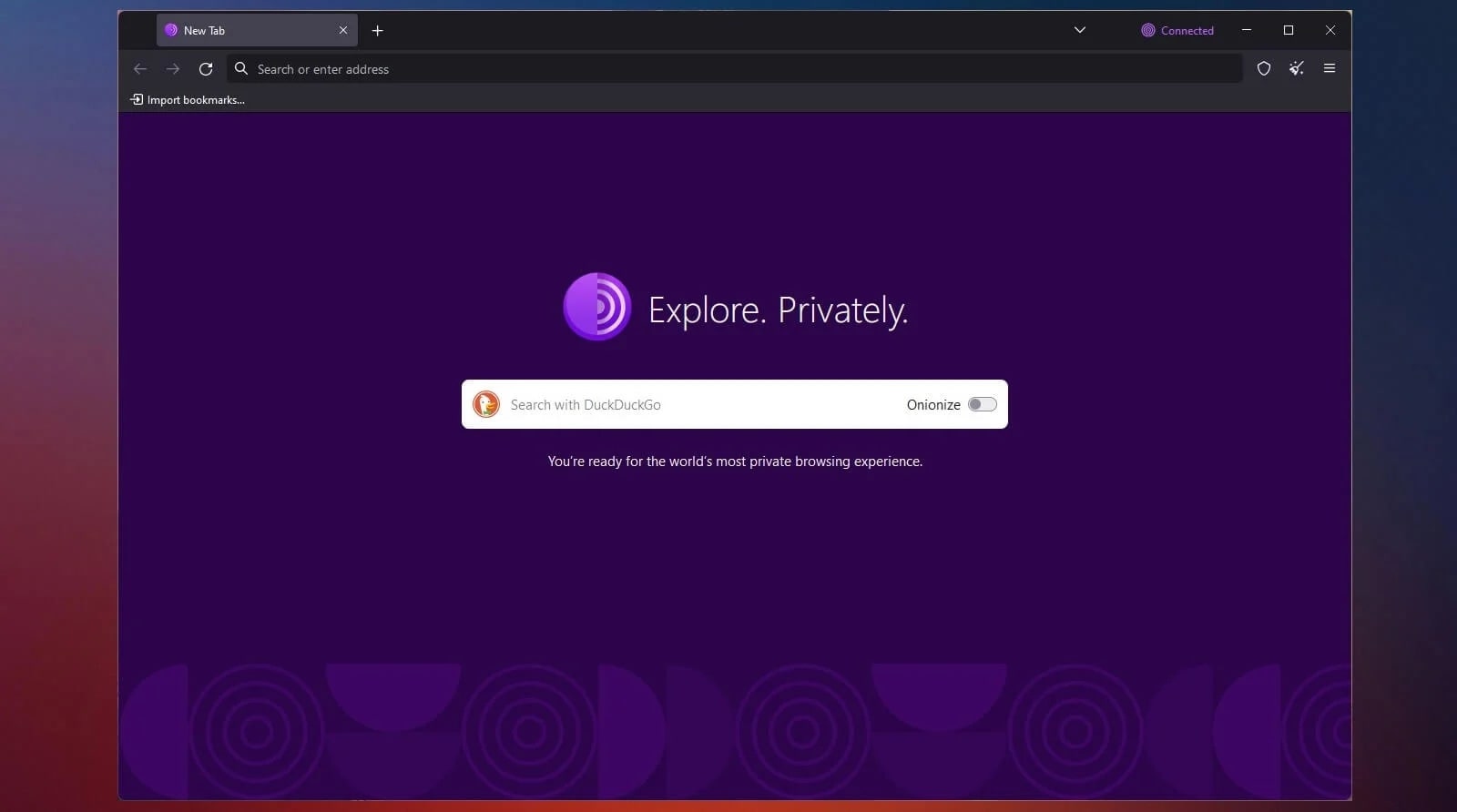
Task: Minimize the Tor Browser window
Action: [1247, 30]
